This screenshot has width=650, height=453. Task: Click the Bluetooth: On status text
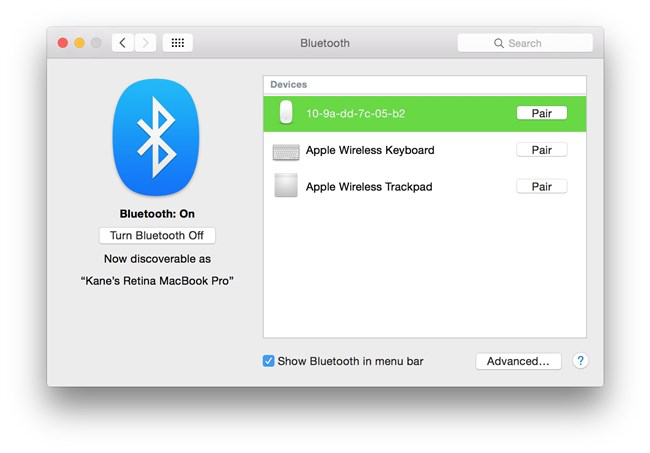(x=157, y=214)
